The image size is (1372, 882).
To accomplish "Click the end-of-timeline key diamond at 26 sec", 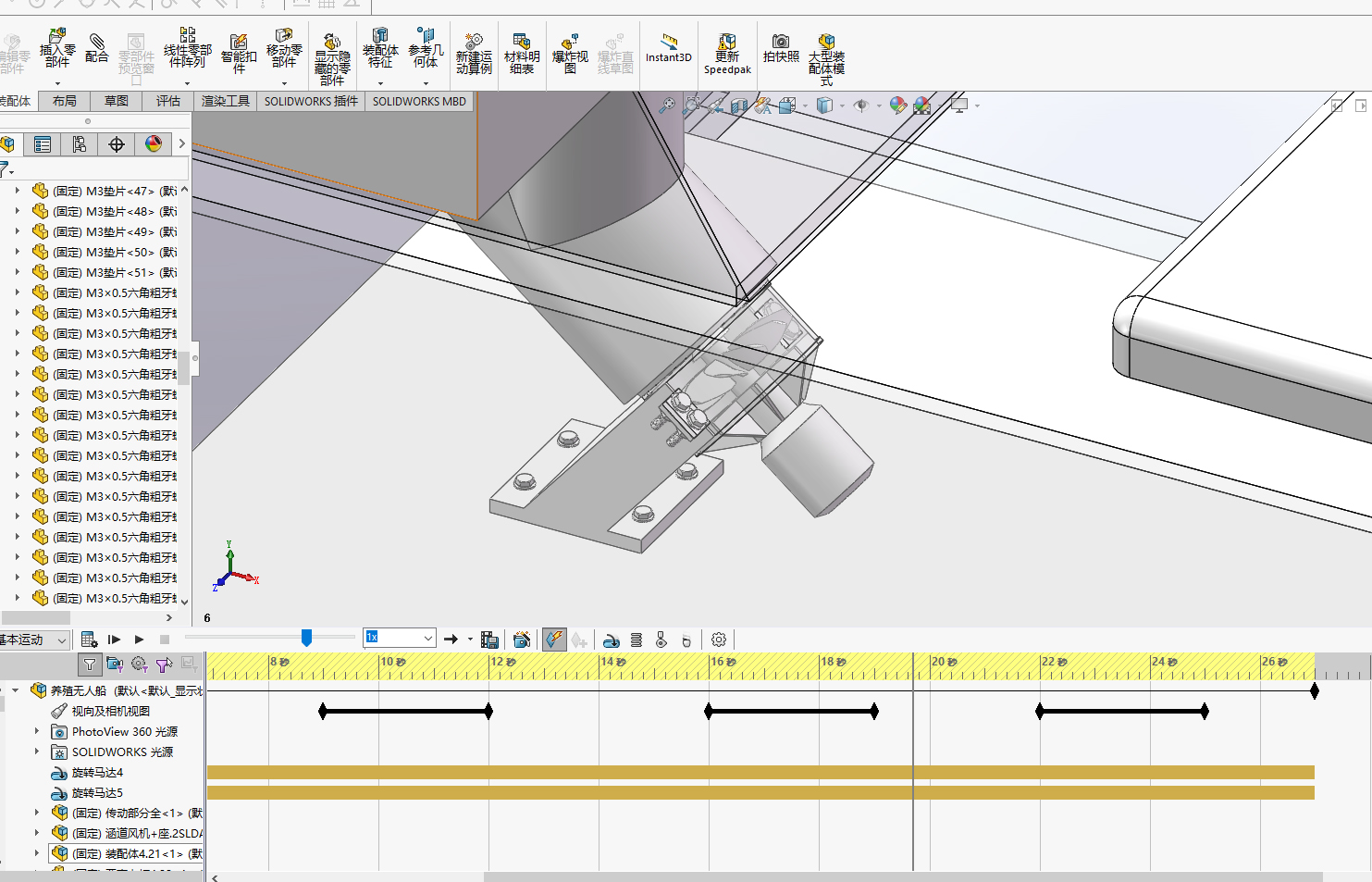I will pos(1314,690).
